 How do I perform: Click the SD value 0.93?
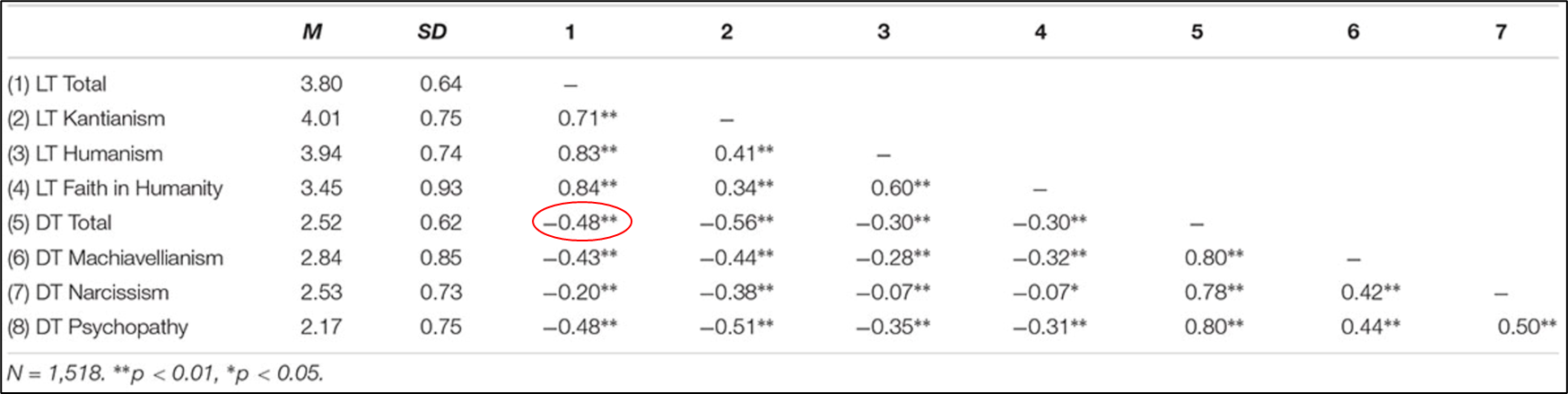pyautogui.click(x=440, y=188)
